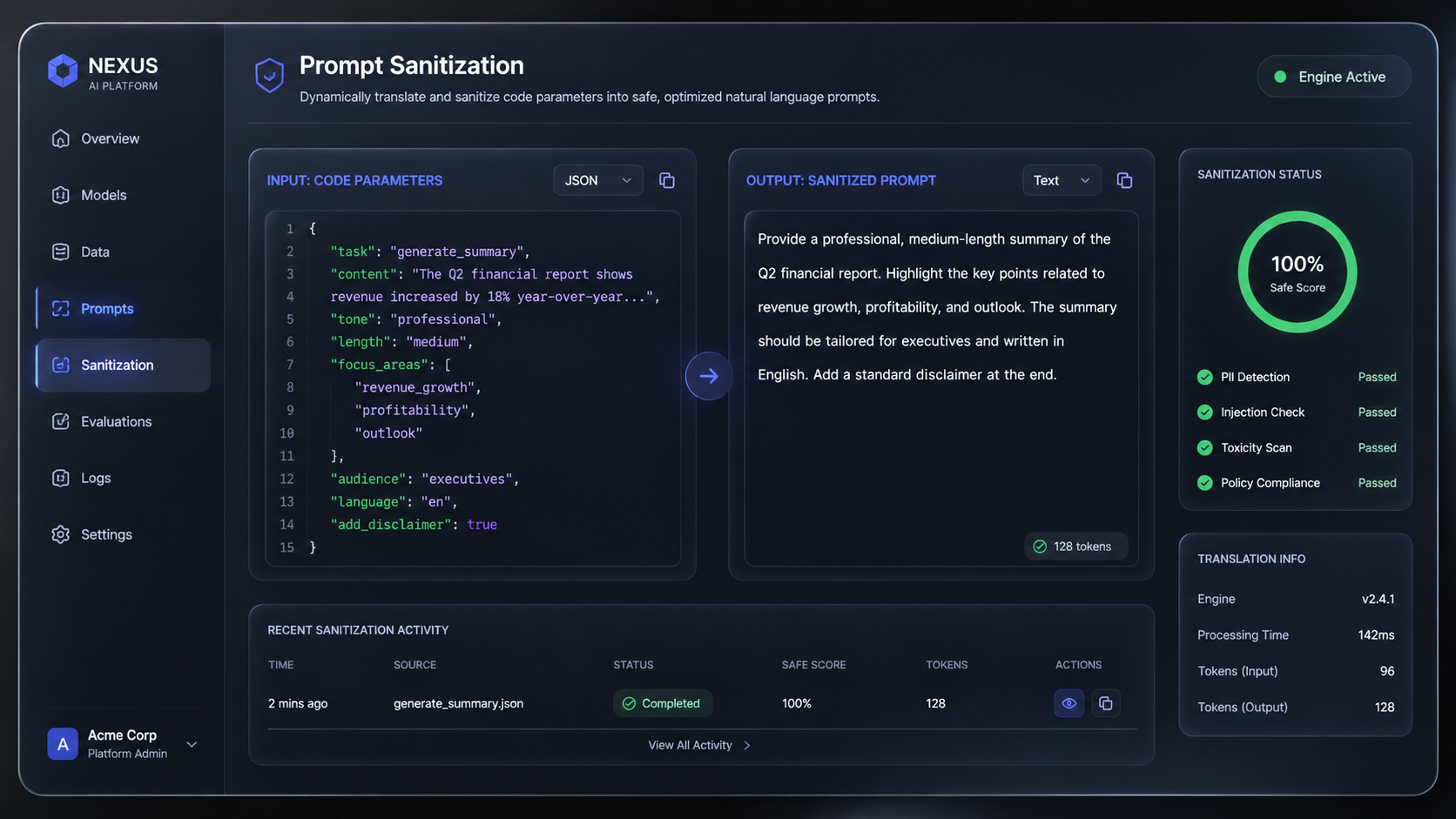Click inside the JSON code editor on "tone" line
Screen dimensions: 1456x819
pyautogui.click(x=416, y=319)
